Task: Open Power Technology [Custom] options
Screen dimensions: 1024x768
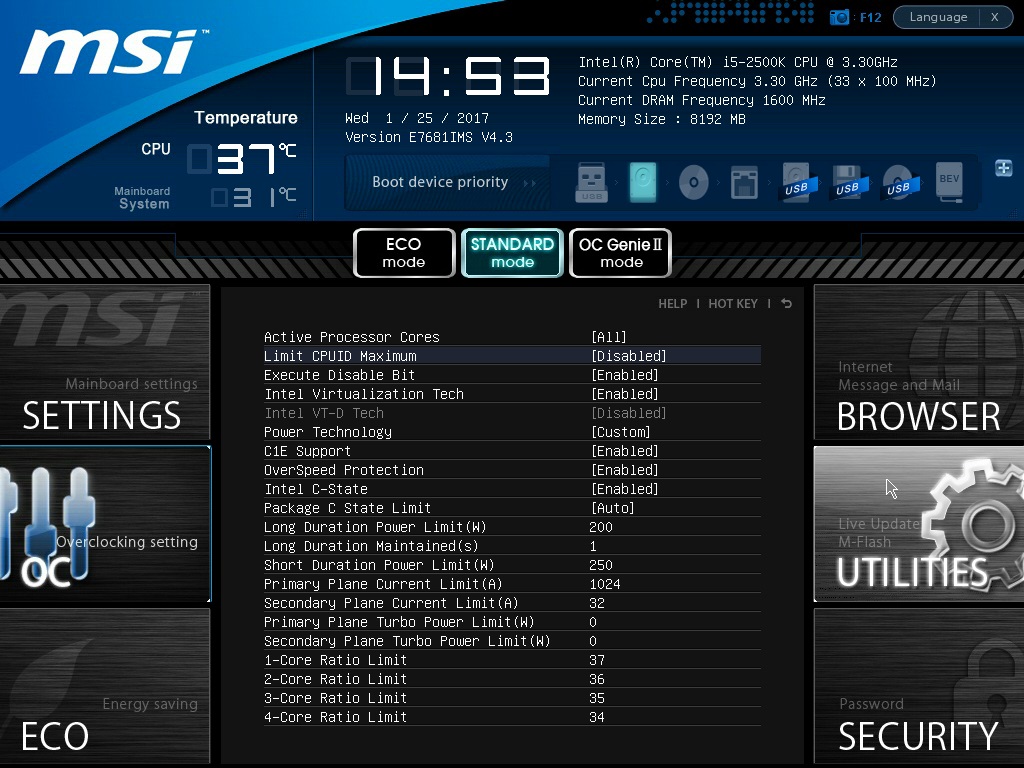Action: (620, 432)
